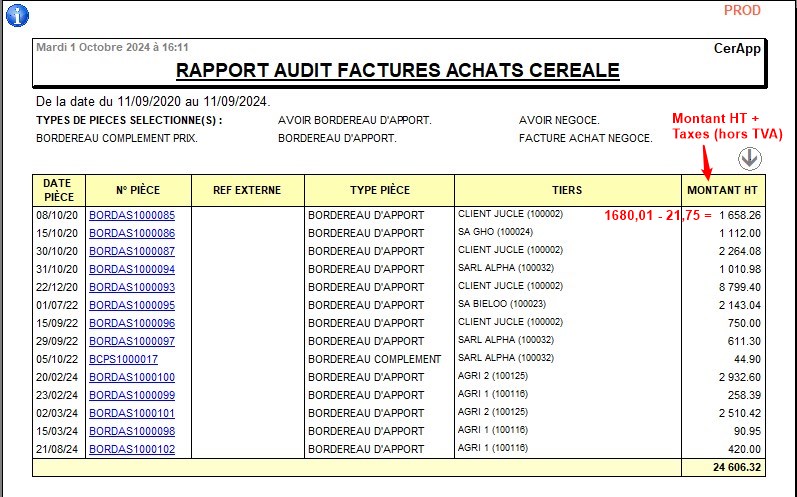Open piece link BORDAS1000085

pyautogui.click(x=131, y=215)
